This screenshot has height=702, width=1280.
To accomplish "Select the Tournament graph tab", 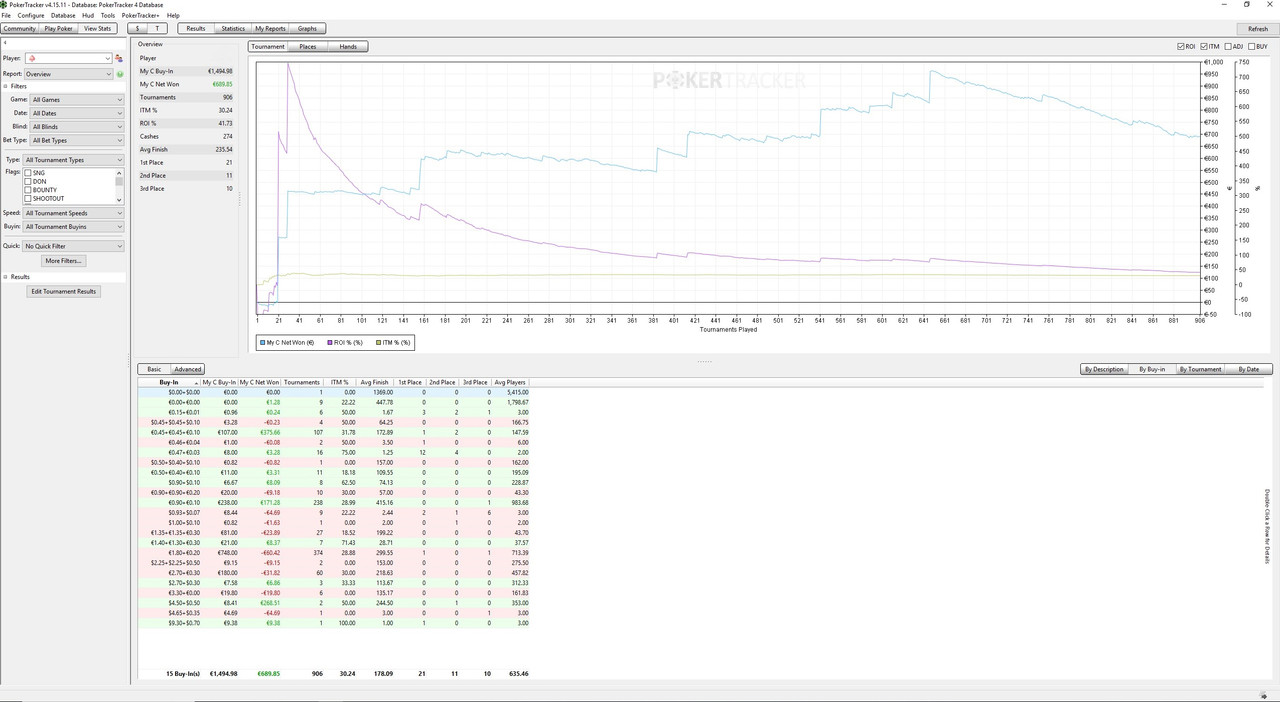I will [x=268, y=47].
